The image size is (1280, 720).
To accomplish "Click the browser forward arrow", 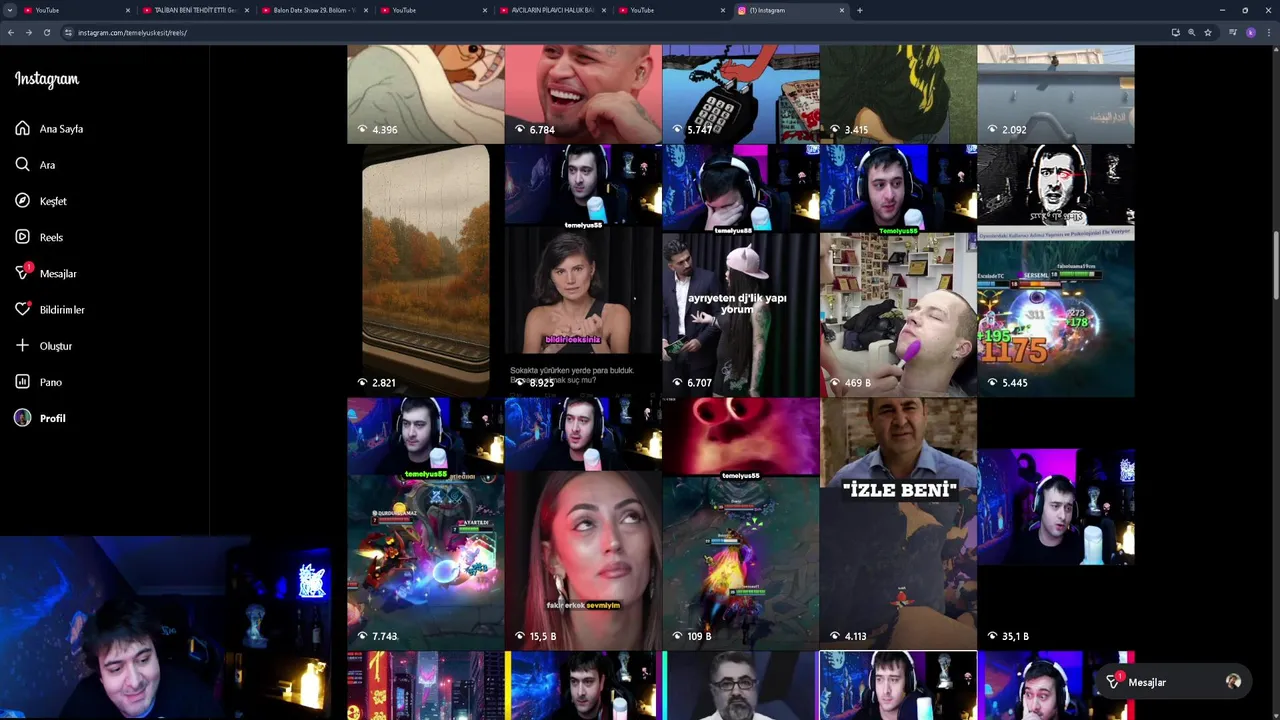I will pyautogui.click(x=28, y=32).
